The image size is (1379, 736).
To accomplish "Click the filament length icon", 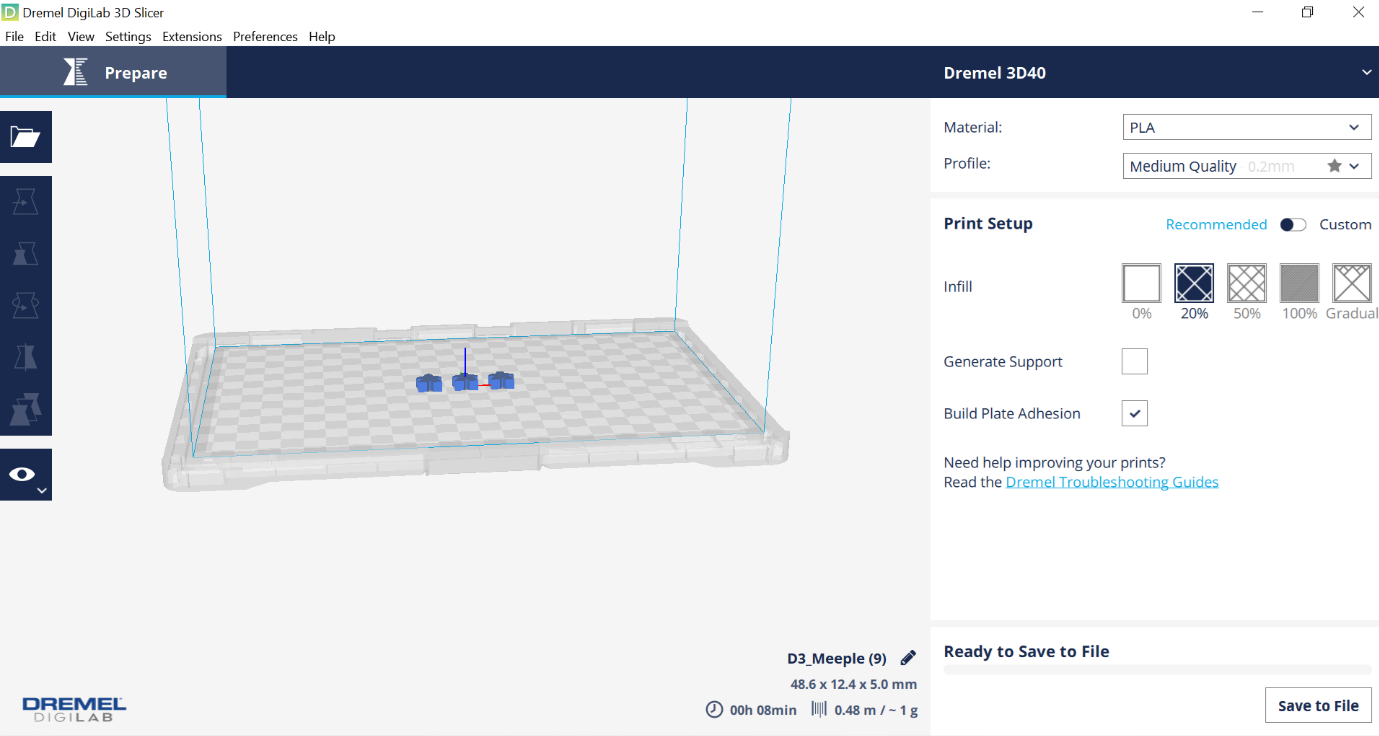I will (x=819, y=710).
